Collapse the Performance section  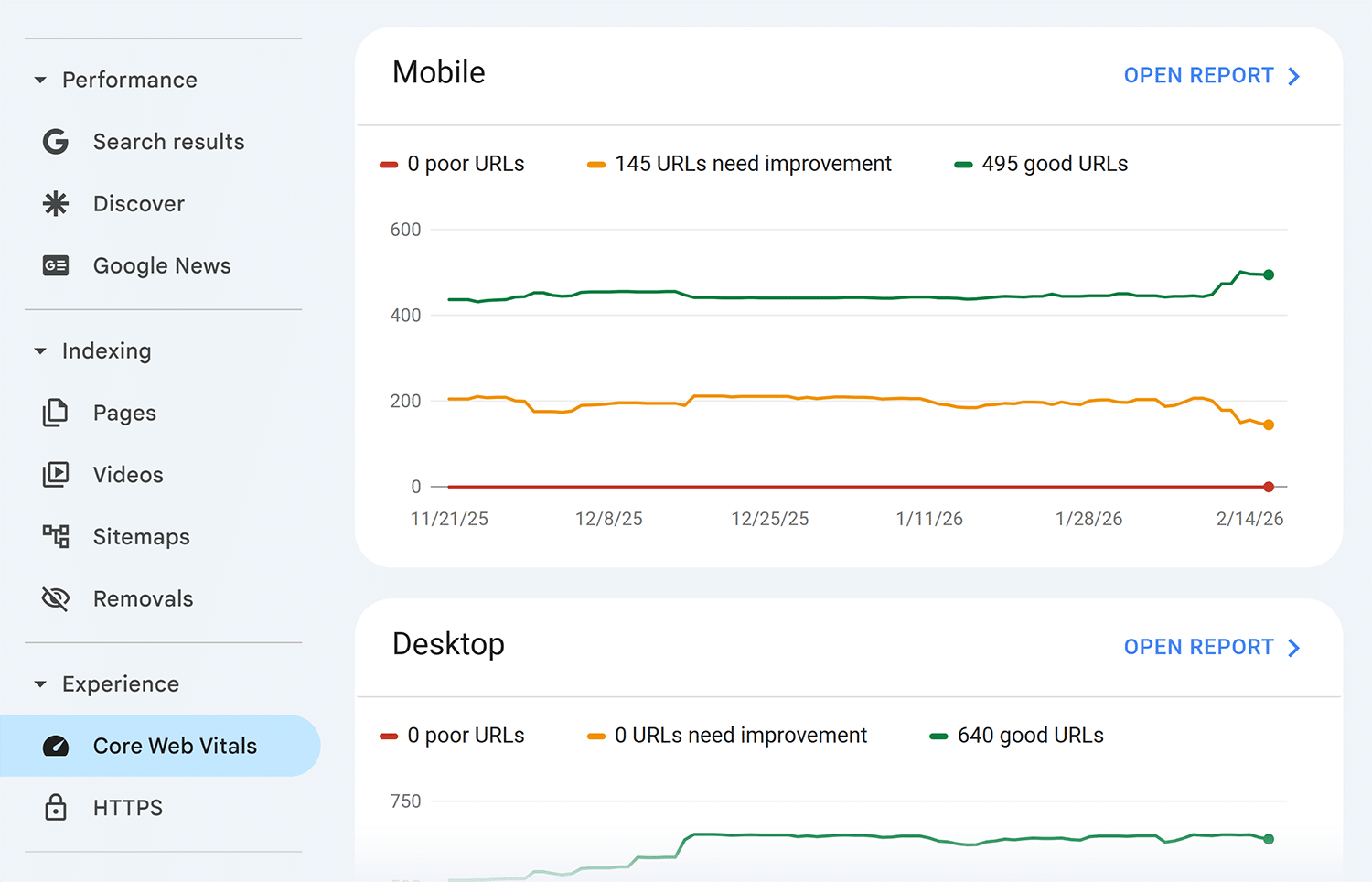click(x=40, y=80)
